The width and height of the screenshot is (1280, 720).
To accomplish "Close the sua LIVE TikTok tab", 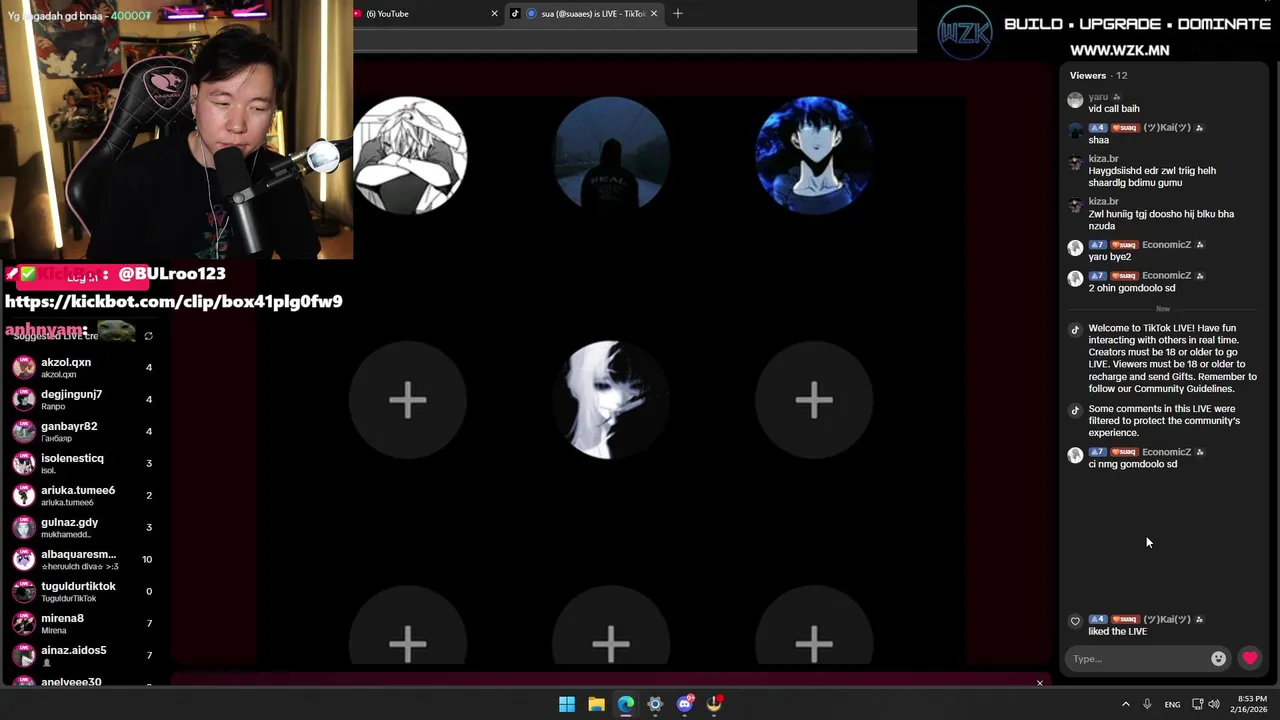I will pos(655,14).
